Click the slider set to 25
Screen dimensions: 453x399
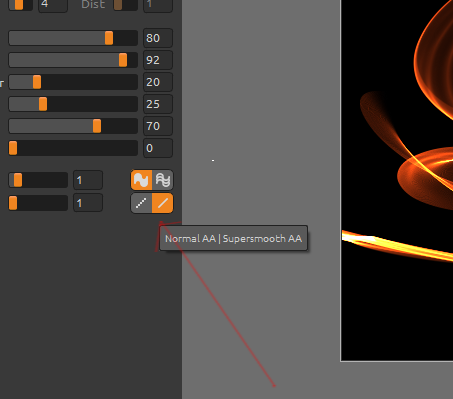(73, 104)
